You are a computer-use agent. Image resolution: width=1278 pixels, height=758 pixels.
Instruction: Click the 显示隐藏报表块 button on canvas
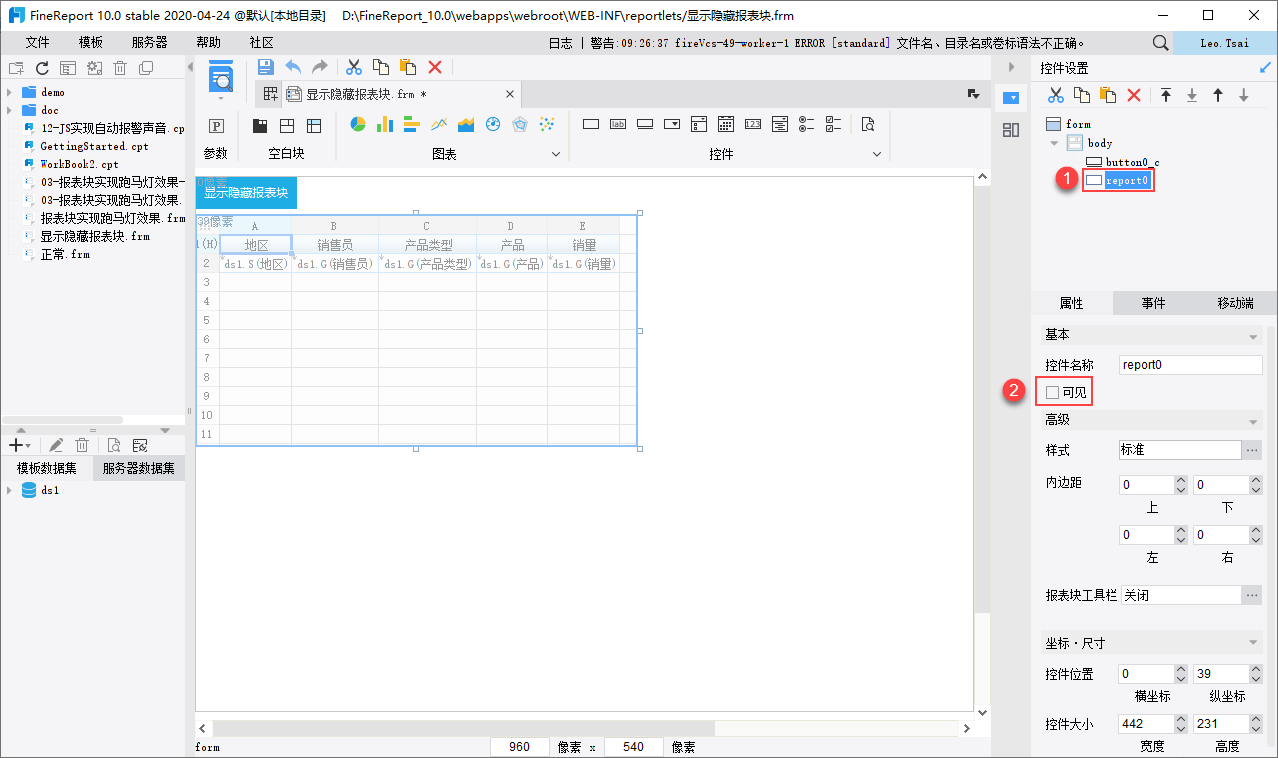[x=246, y=192]
